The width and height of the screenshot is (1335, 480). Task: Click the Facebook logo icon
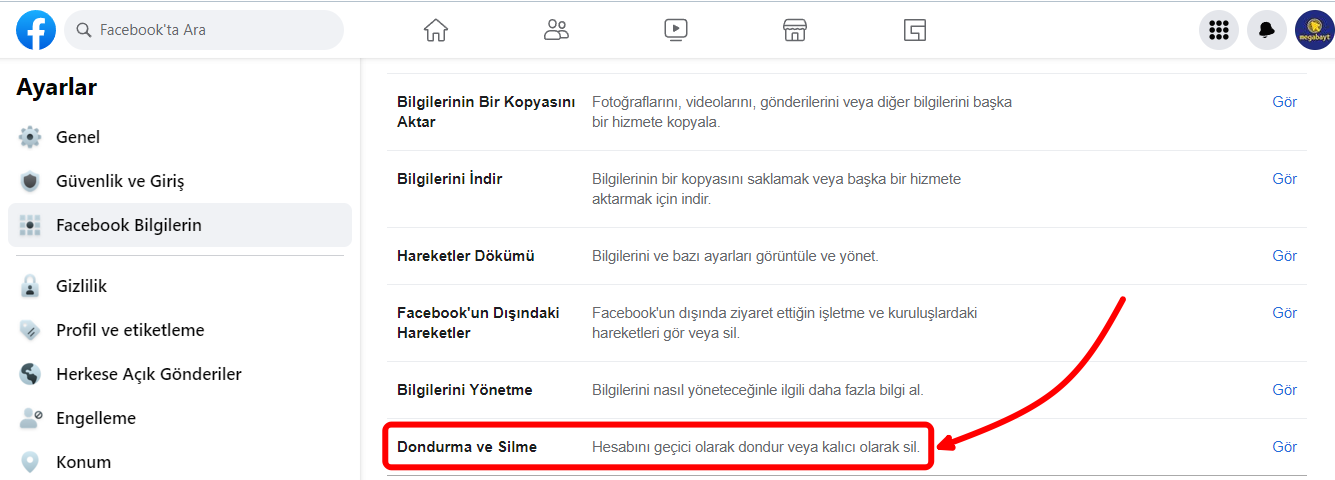(36, 30)
